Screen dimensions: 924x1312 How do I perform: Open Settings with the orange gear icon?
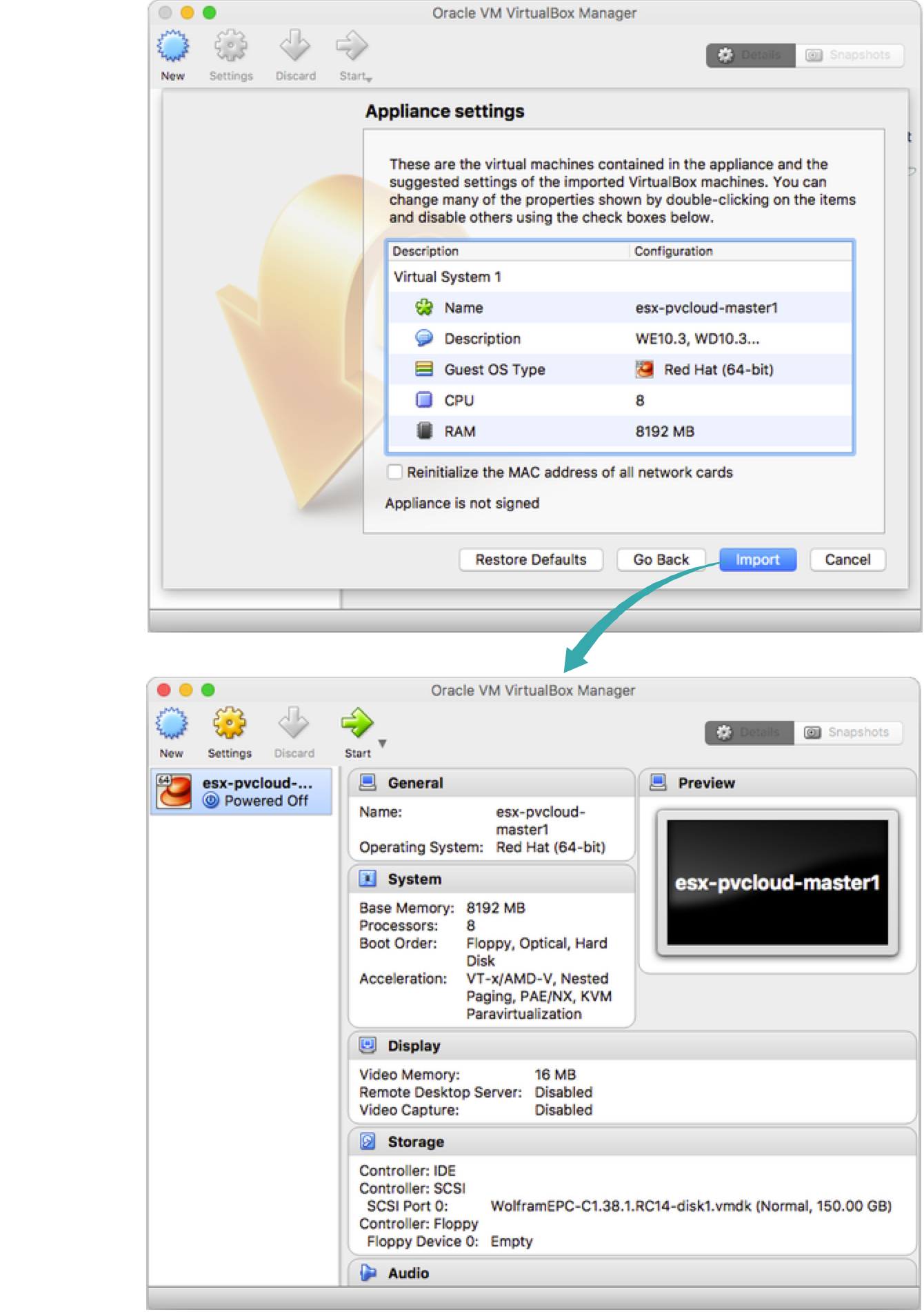tap(229, 724)
